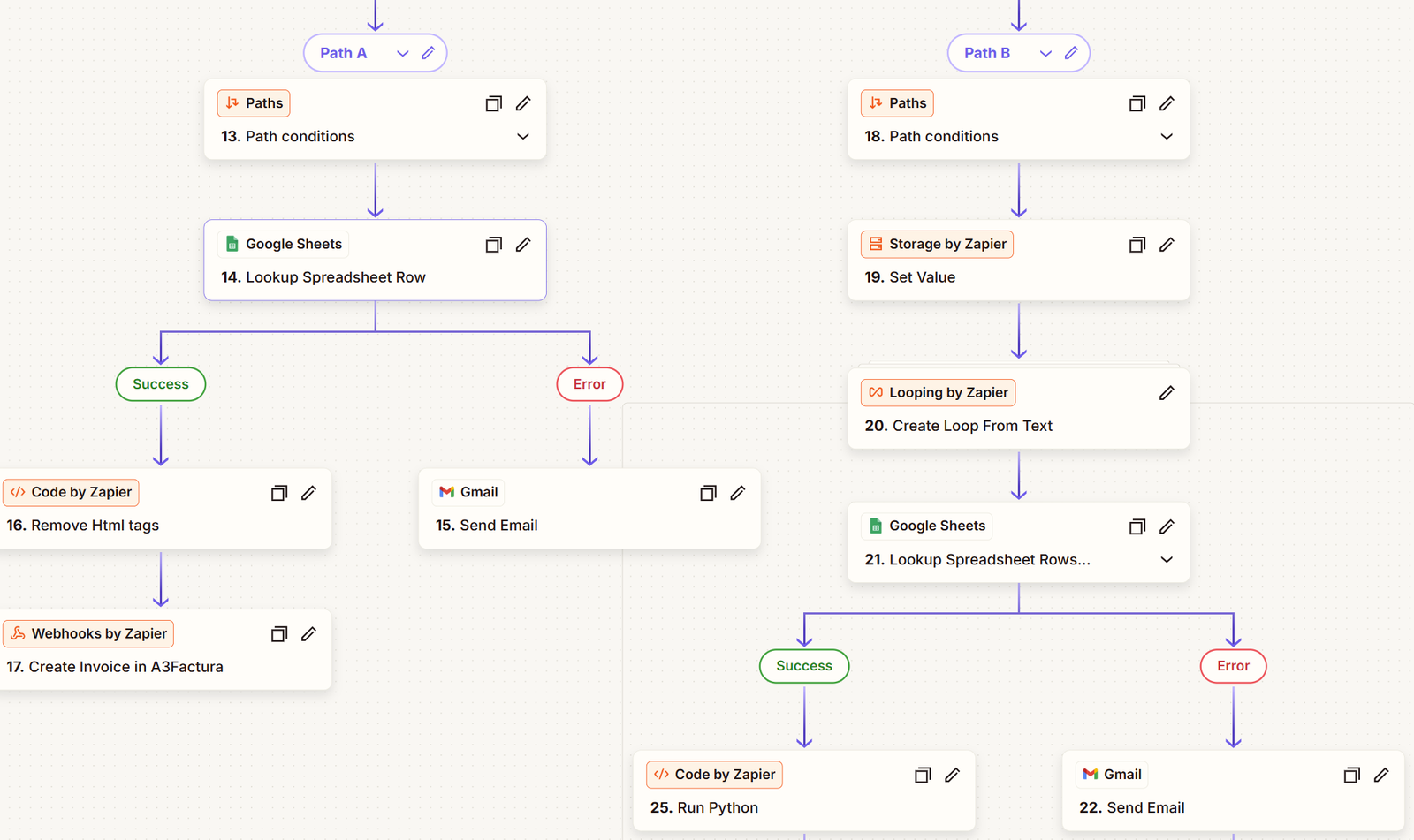Click Google Sheets badge on step 21
The image size is (1414, 840).
(x=926, y=526)
